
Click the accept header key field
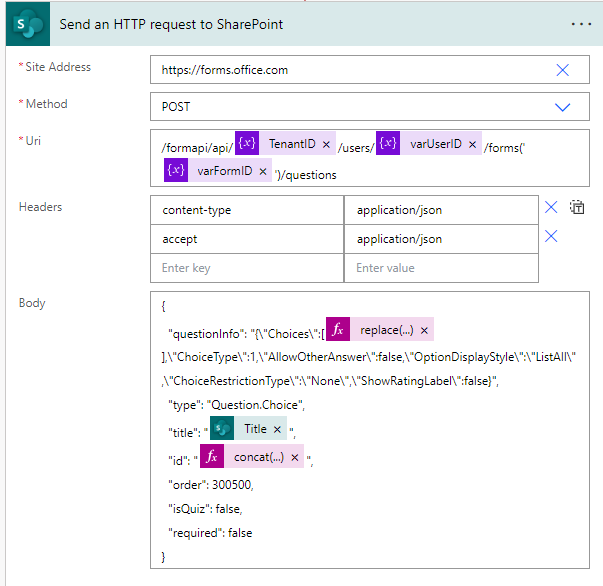[x=247, y=239]
